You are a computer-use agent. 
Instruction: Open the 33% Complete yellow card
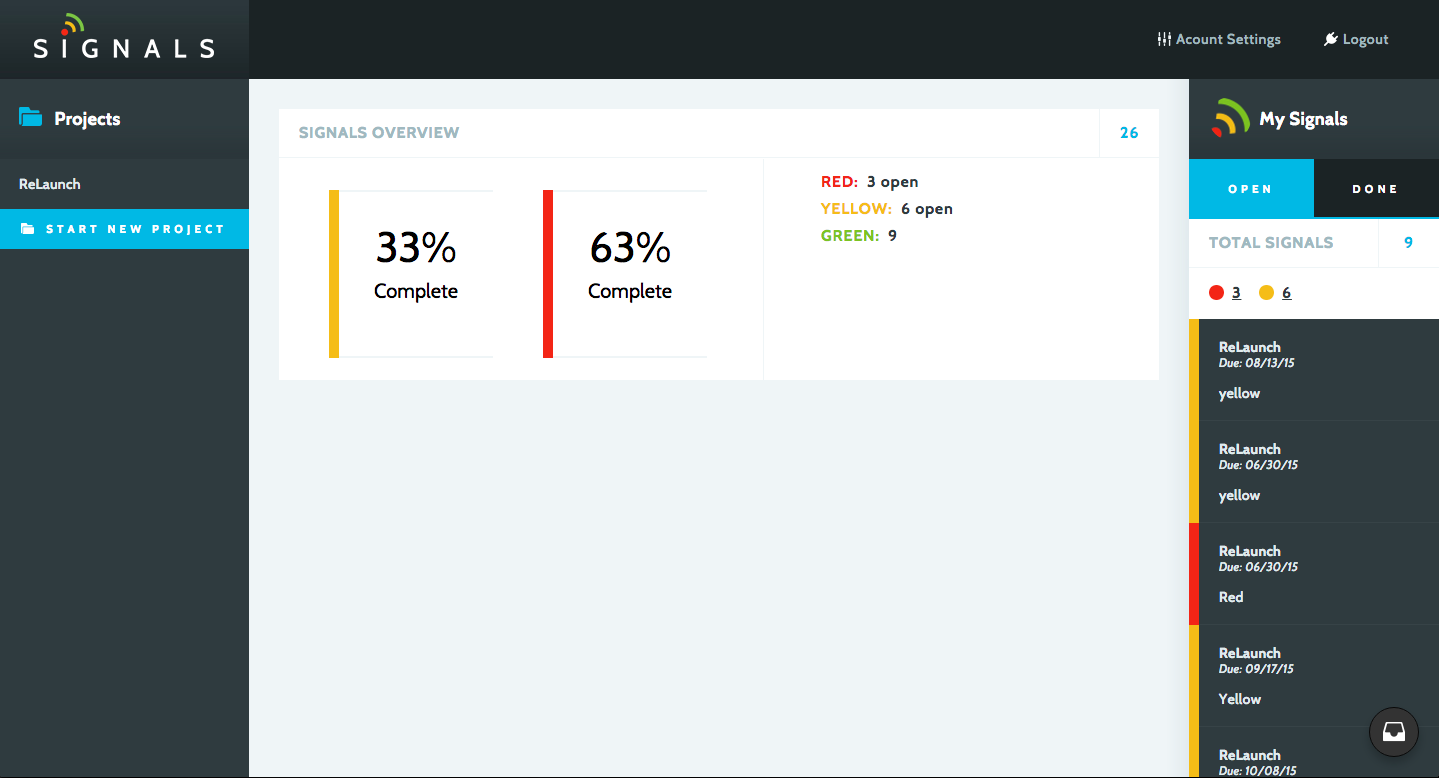[x=411, y=273]
